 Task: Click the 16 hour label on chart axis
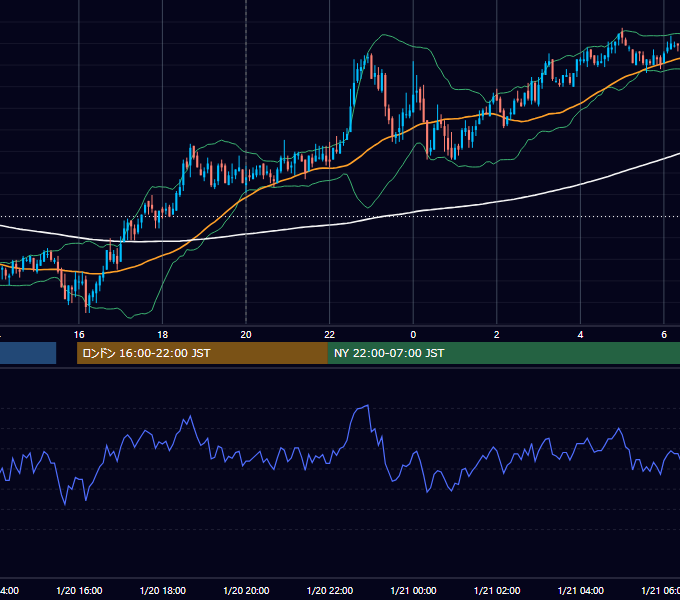point(79,335)
